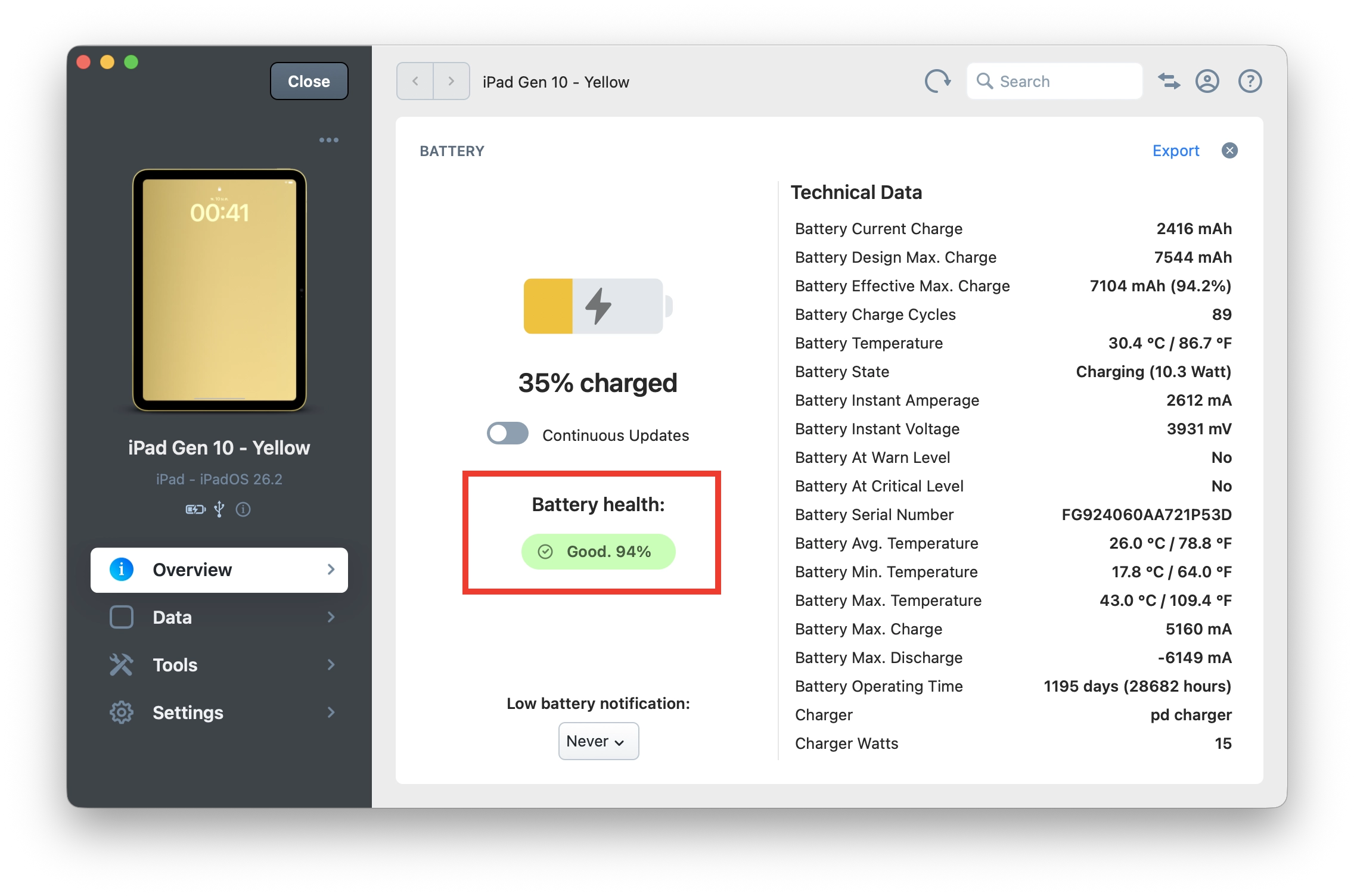
Task: Click the three-dots more options icon
Action: tap(328, 140)
